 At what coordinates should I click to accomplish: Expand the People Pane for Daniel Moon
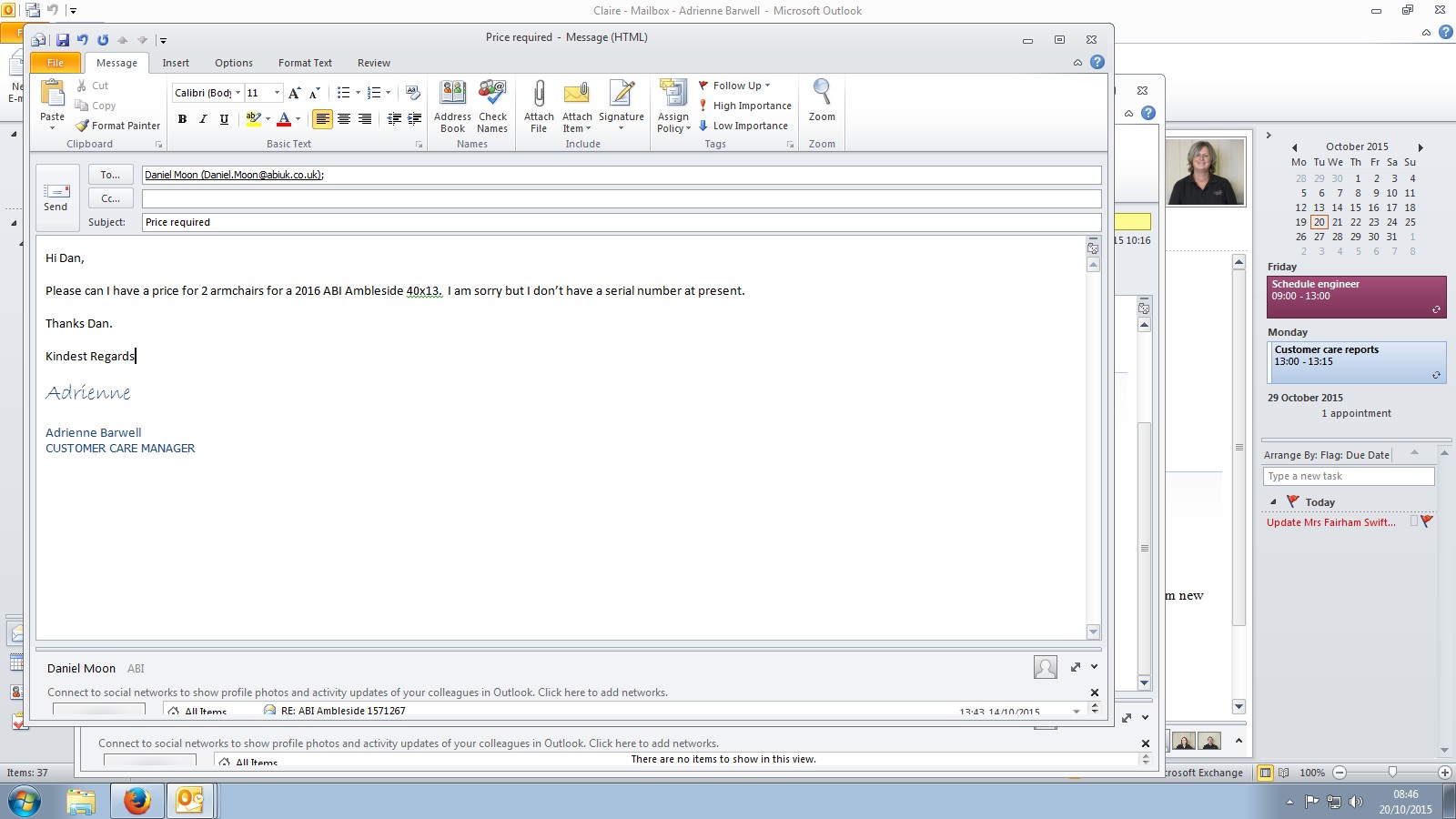click(1076, 667)
